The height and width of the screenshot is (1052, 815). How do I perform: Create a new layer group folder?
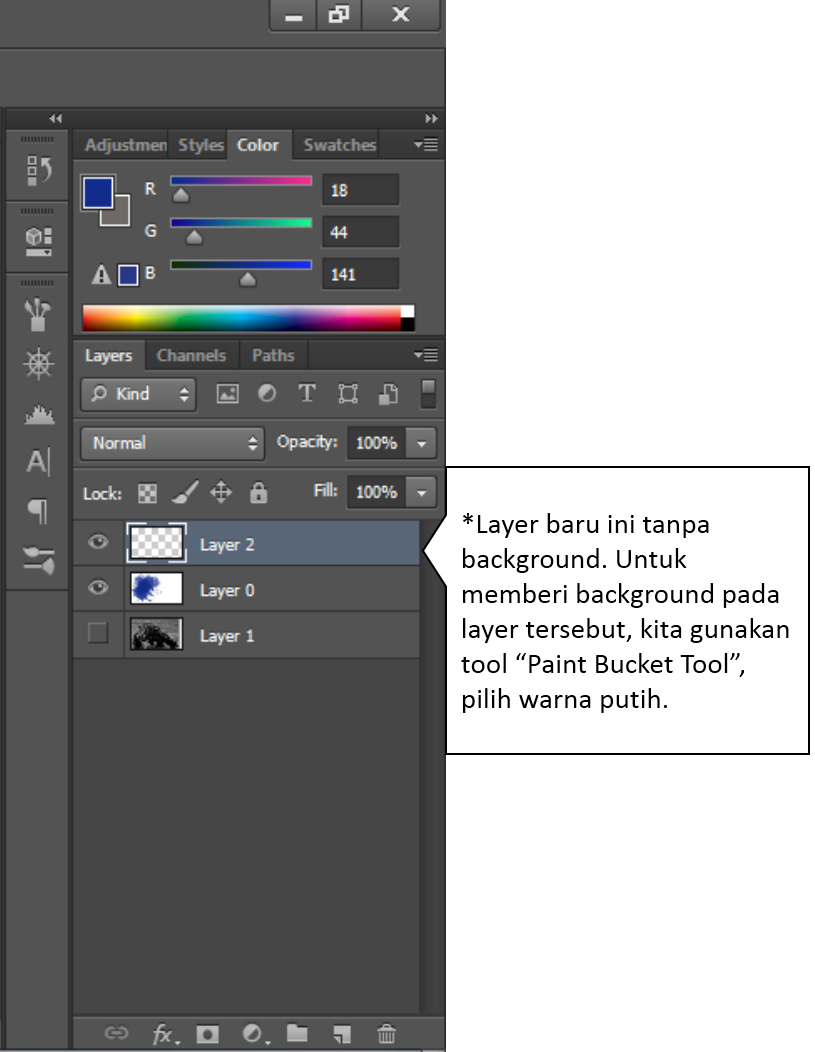[297, 1034]
